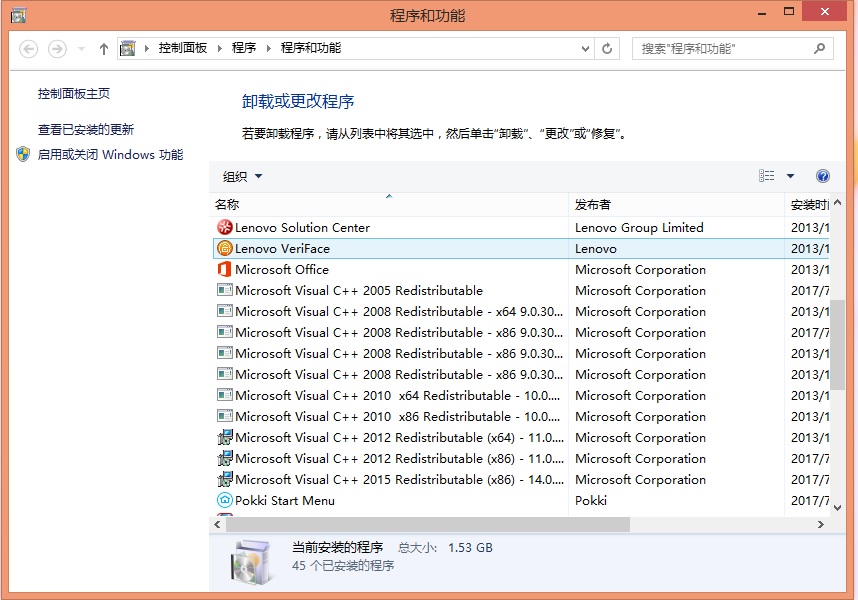The image size is (858, 600).
Task: Select the Lenovo VeriFace program name
Action: (282, 249)
